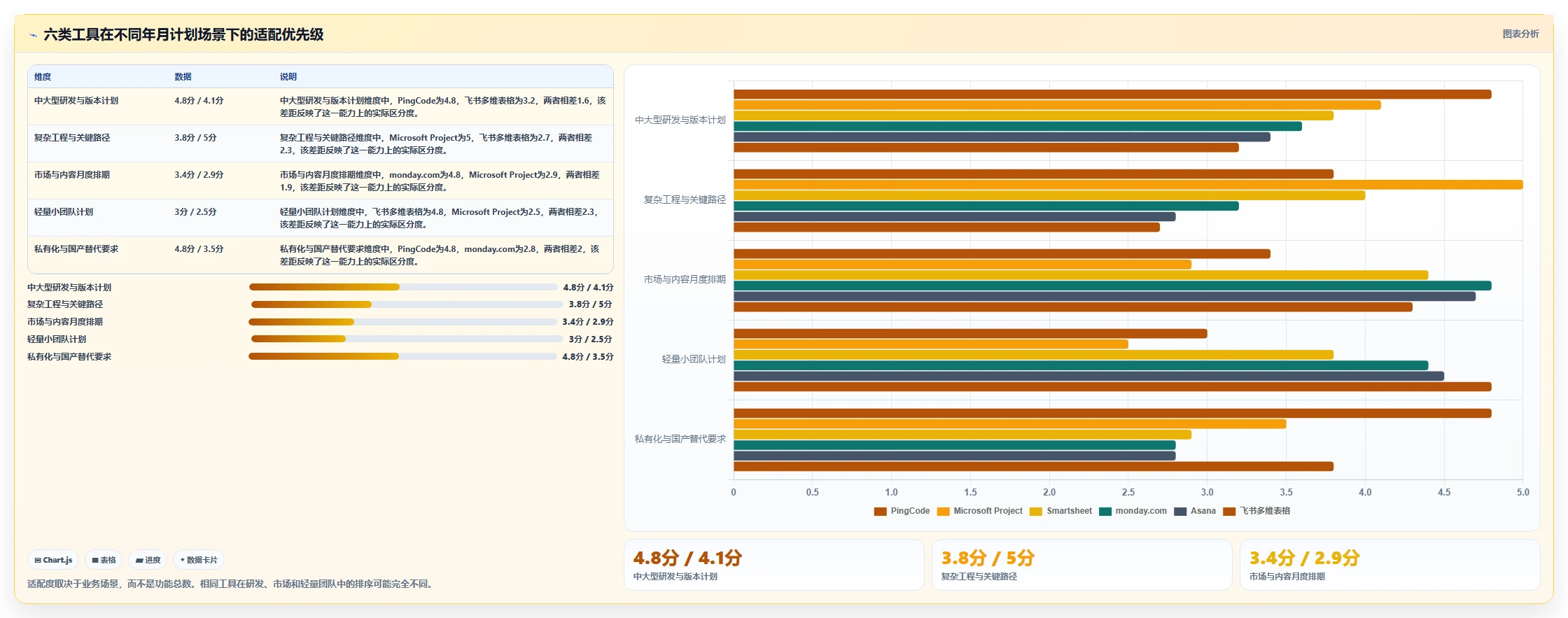Click chart axis label 轻量小团队计划
Image resolution: width=1568 pixels, height=618 pixels.
pyautogui.click(x=694, y=360)
